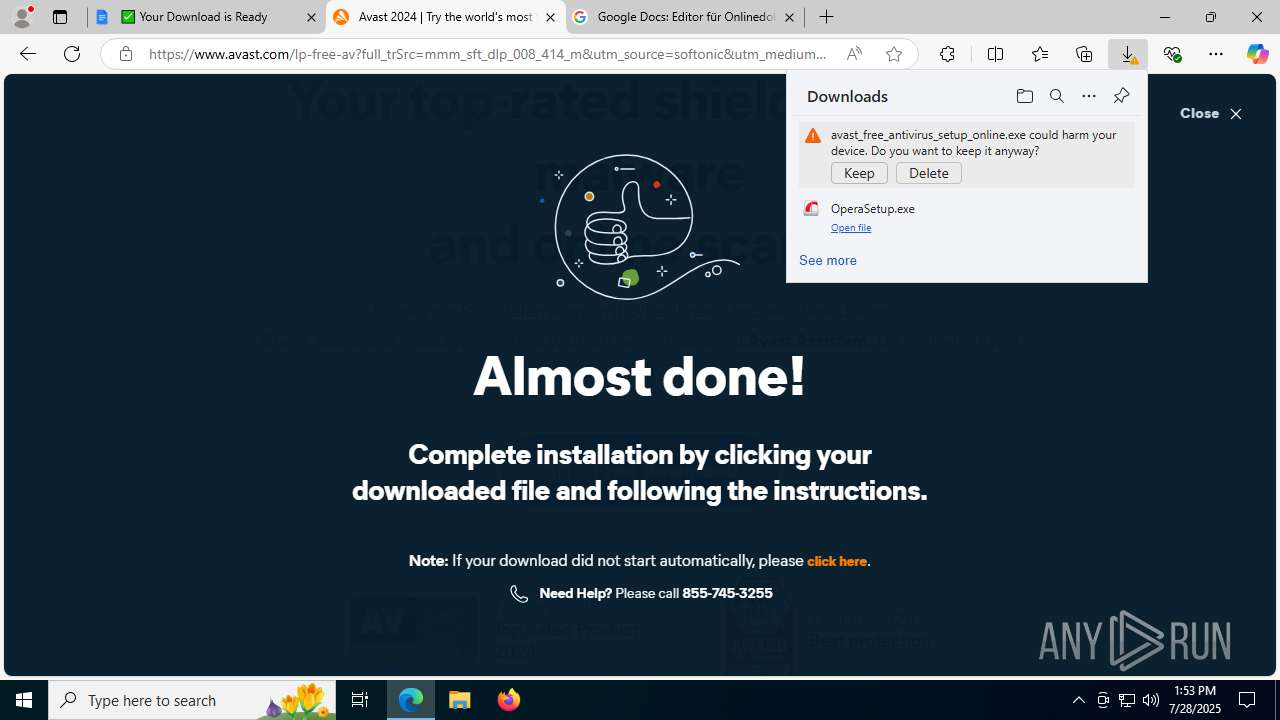Screen dimensions: 1280x720
Task: Open notification center icon
Action: [1247, 700]
